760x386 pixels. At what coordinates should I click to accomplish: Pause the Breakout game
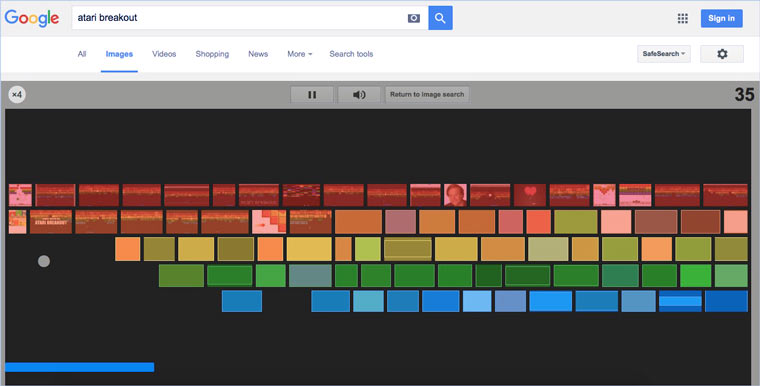pos(312,95)
